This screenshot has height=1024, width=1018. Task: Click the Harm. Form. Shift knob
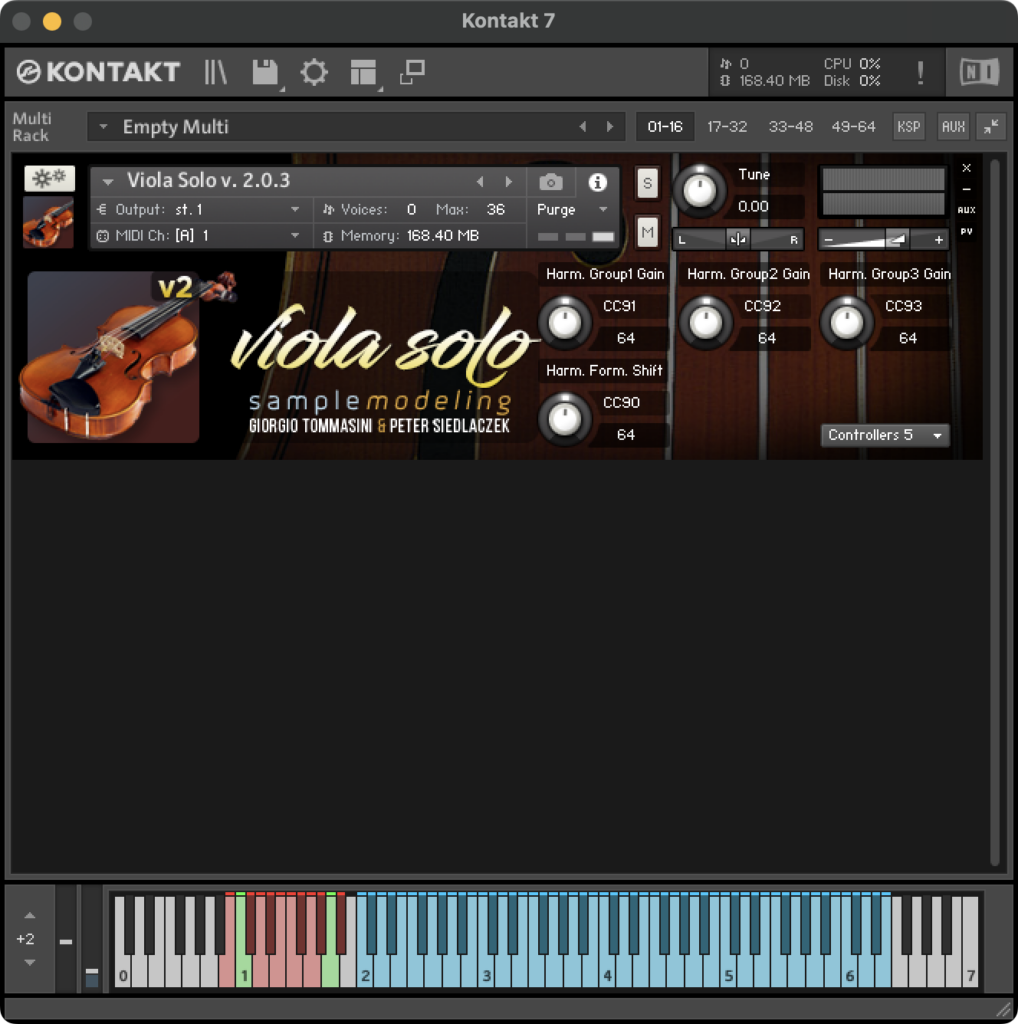pyautogui.click(x=565, y=419)
